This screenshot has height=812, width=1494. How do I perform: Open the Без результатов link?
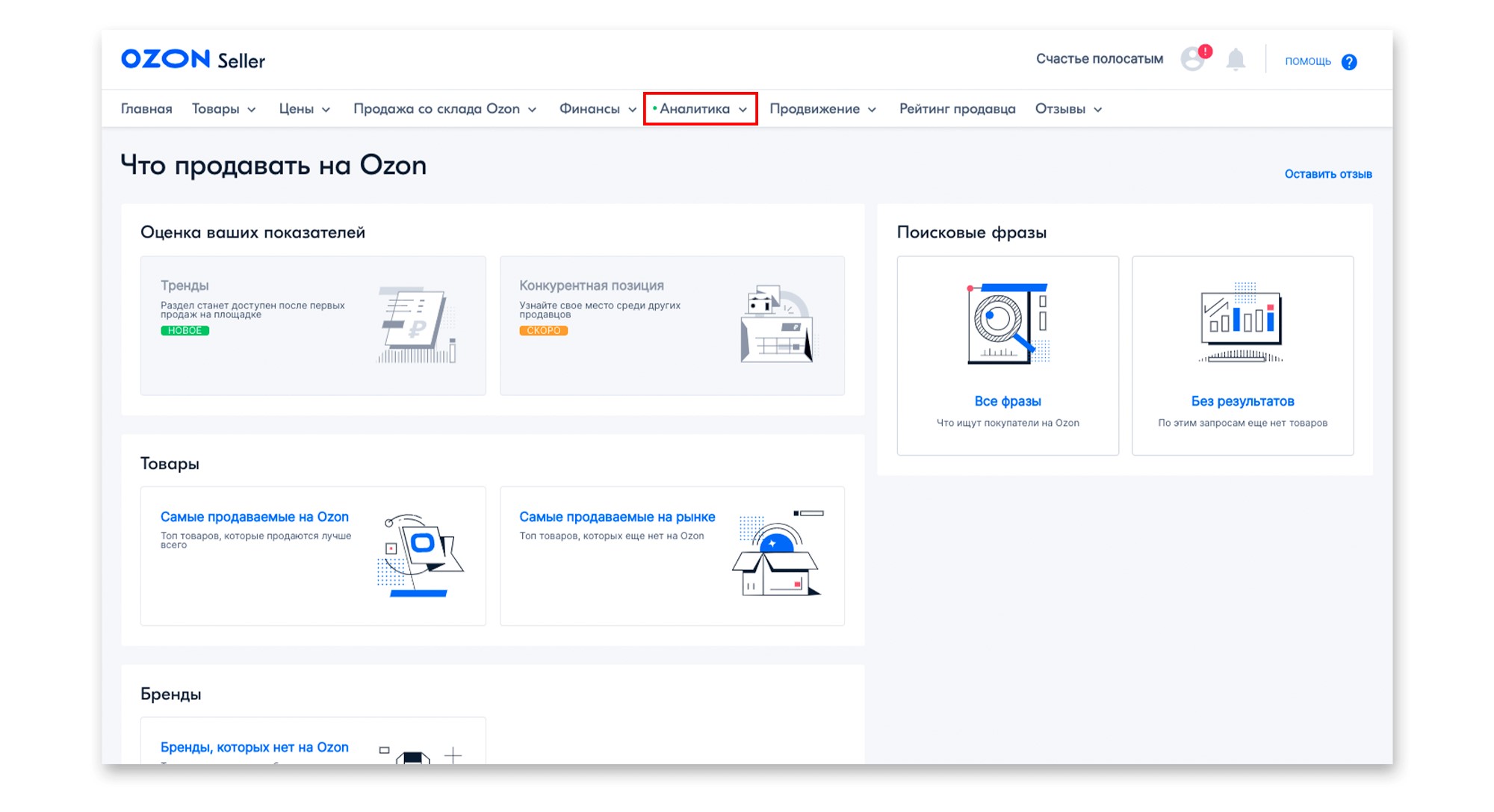tap(1242, 401)
